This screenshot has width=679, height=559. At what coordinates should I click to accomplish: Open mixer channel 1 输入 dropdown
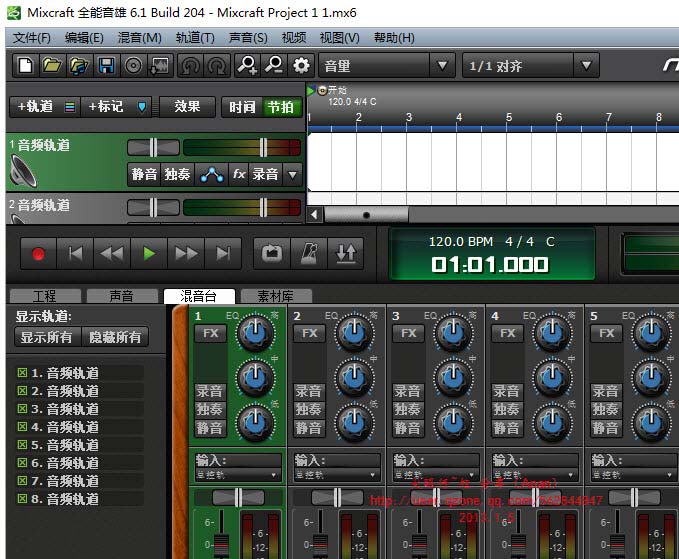coord(238,475)
